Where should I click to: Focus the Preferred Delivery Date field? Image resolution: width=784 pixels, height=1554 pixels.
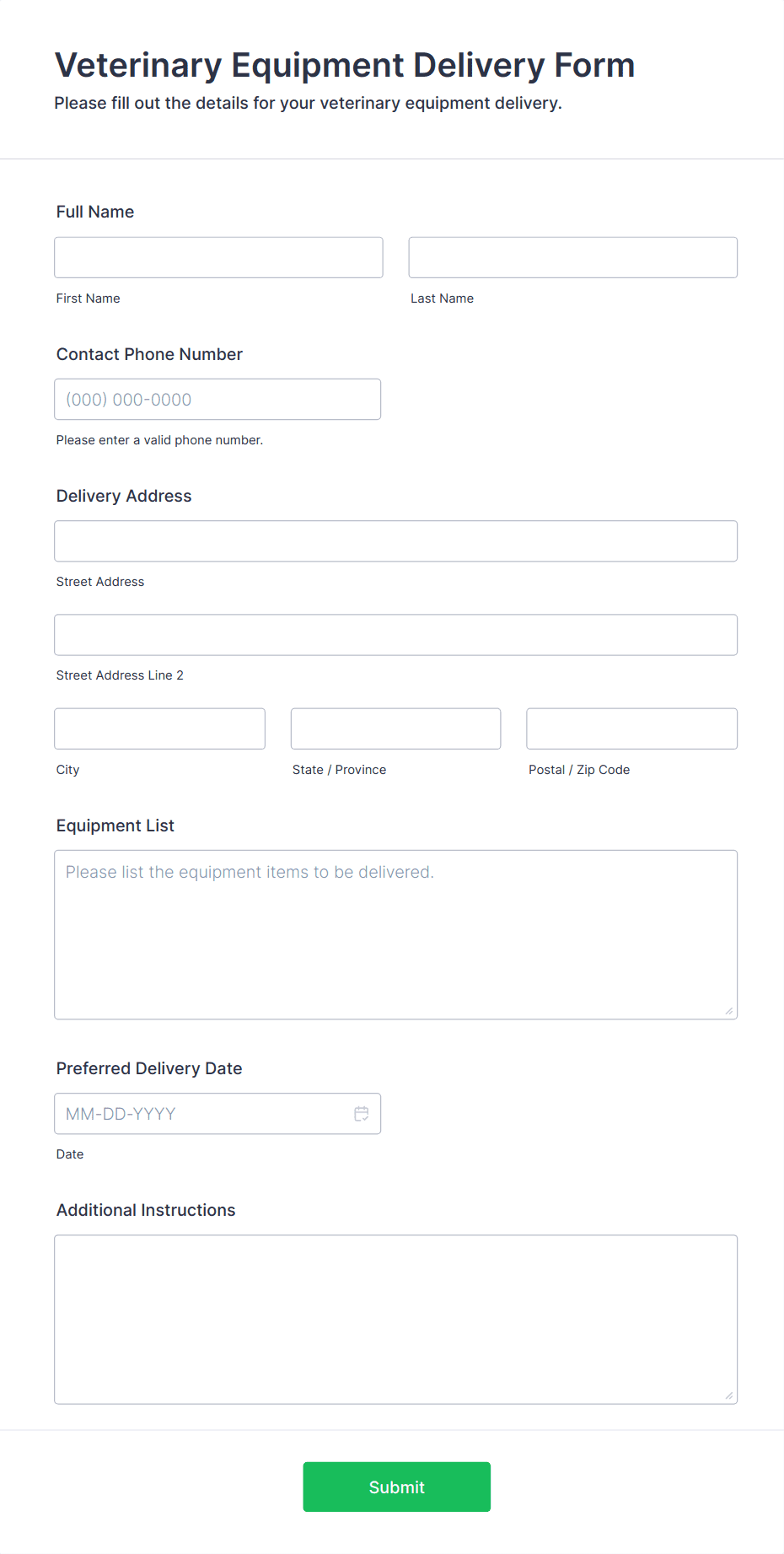point(202,1114)
